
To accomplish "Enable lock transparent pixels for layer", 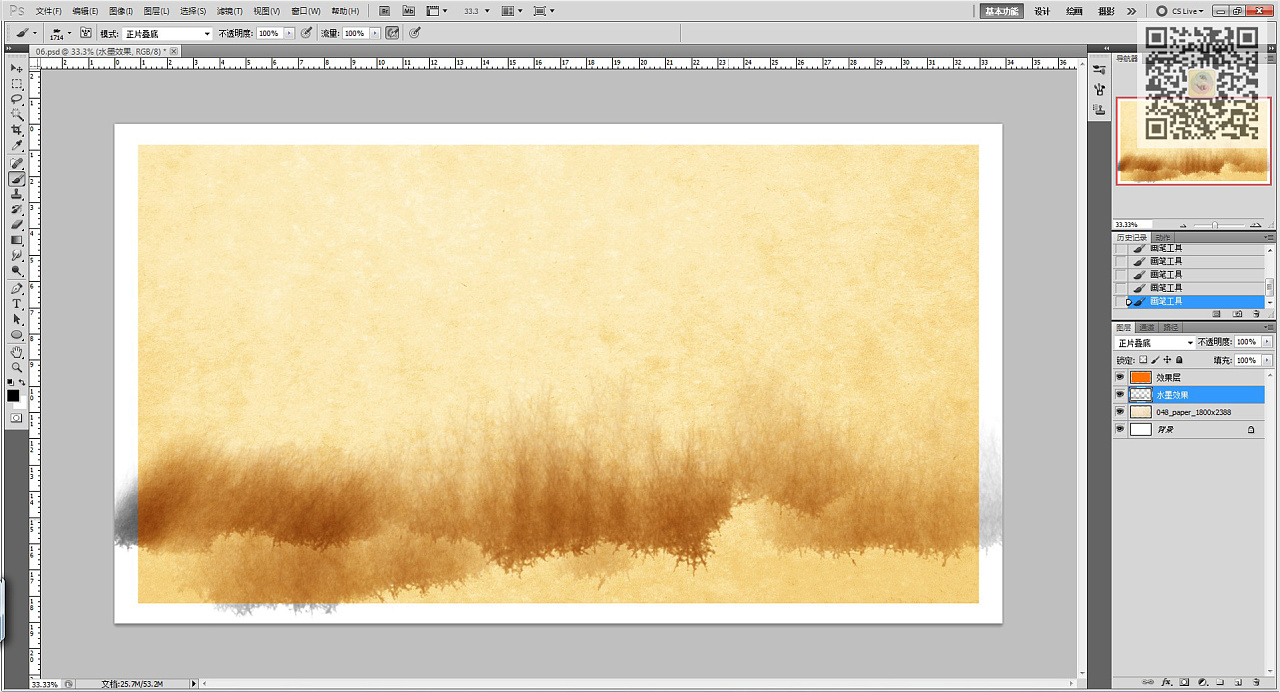I will 1143,360.
